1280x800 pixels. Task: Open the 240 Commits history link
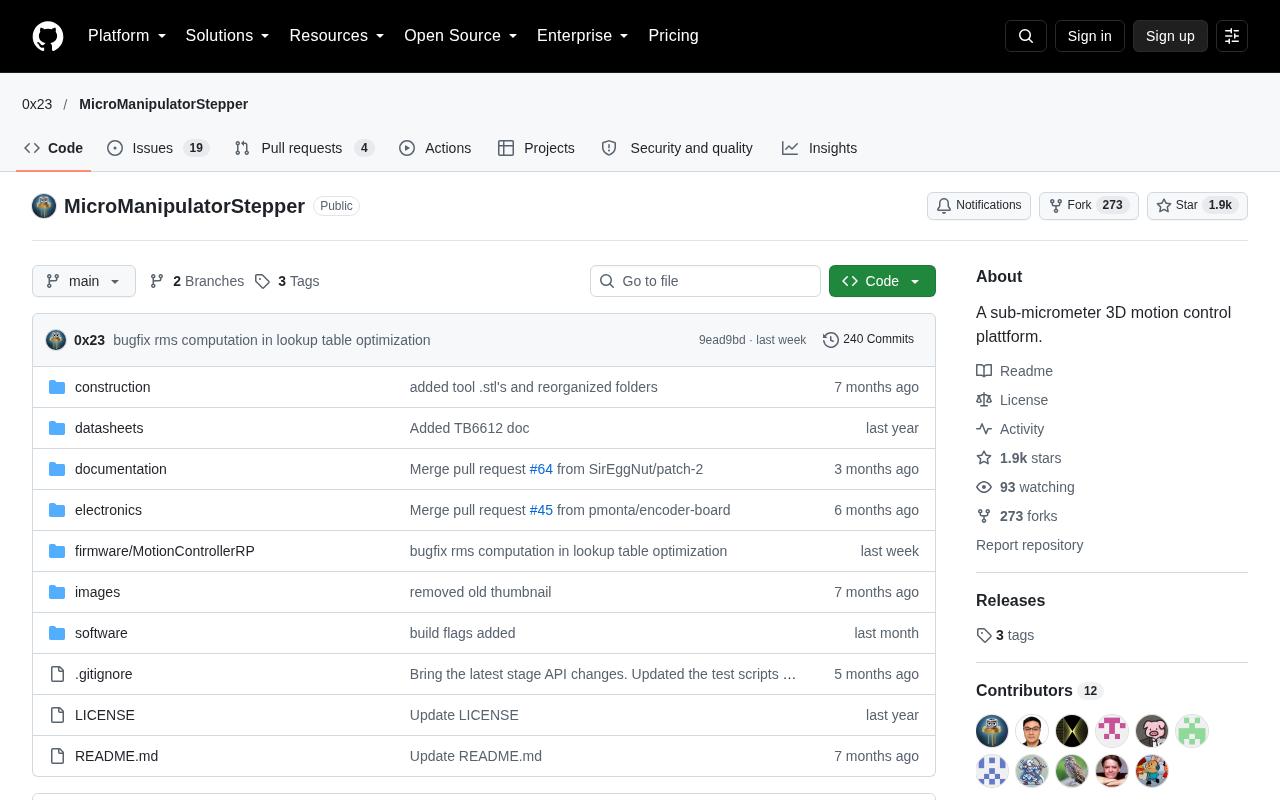pos(868,340)
